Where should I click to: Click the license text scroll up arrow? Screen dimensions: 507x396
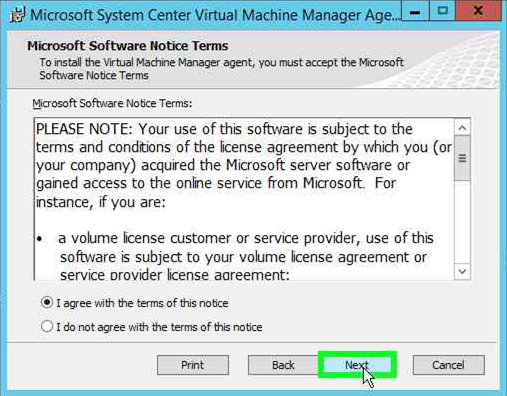point(462,128)
